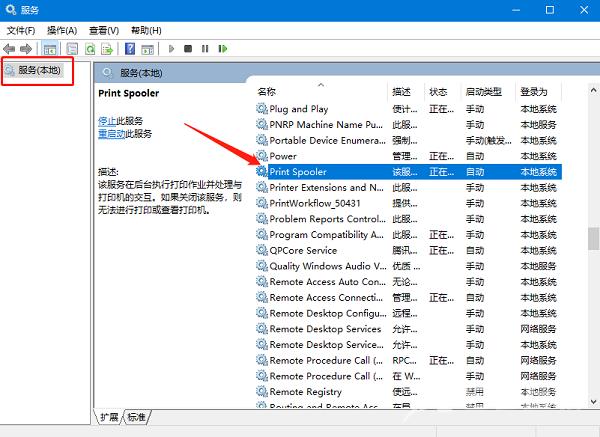Screen dimensions: 600x437
Task: Click the 服务(本地) header in details pane
Action: 141,73
